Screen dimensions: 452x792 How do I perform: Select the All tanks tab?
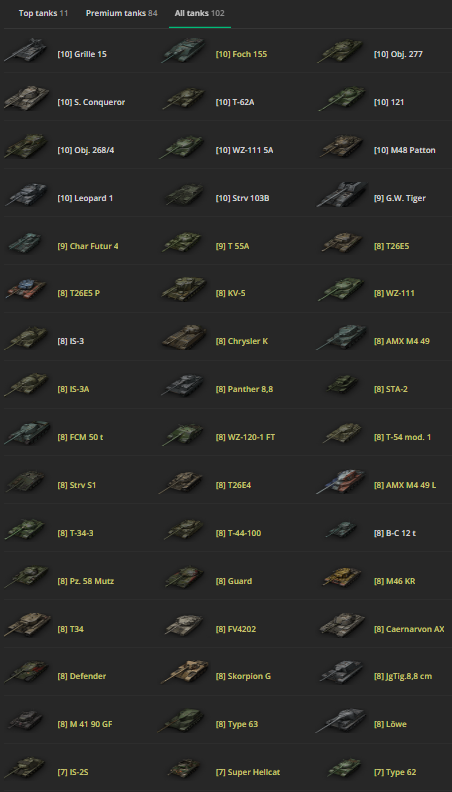point(200,13)
